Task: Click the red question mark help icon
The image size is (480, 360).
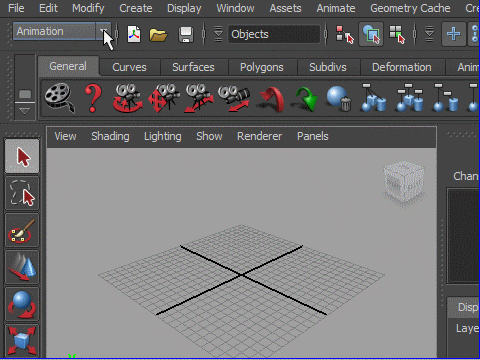Action: coord(93,98)
